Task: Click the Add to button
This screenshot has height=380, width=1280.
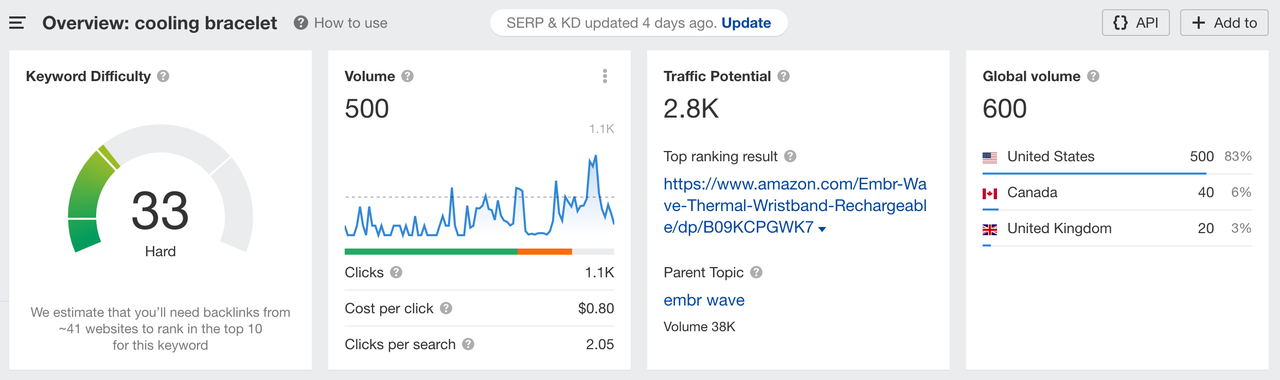Action: [x=1225, y=22]
